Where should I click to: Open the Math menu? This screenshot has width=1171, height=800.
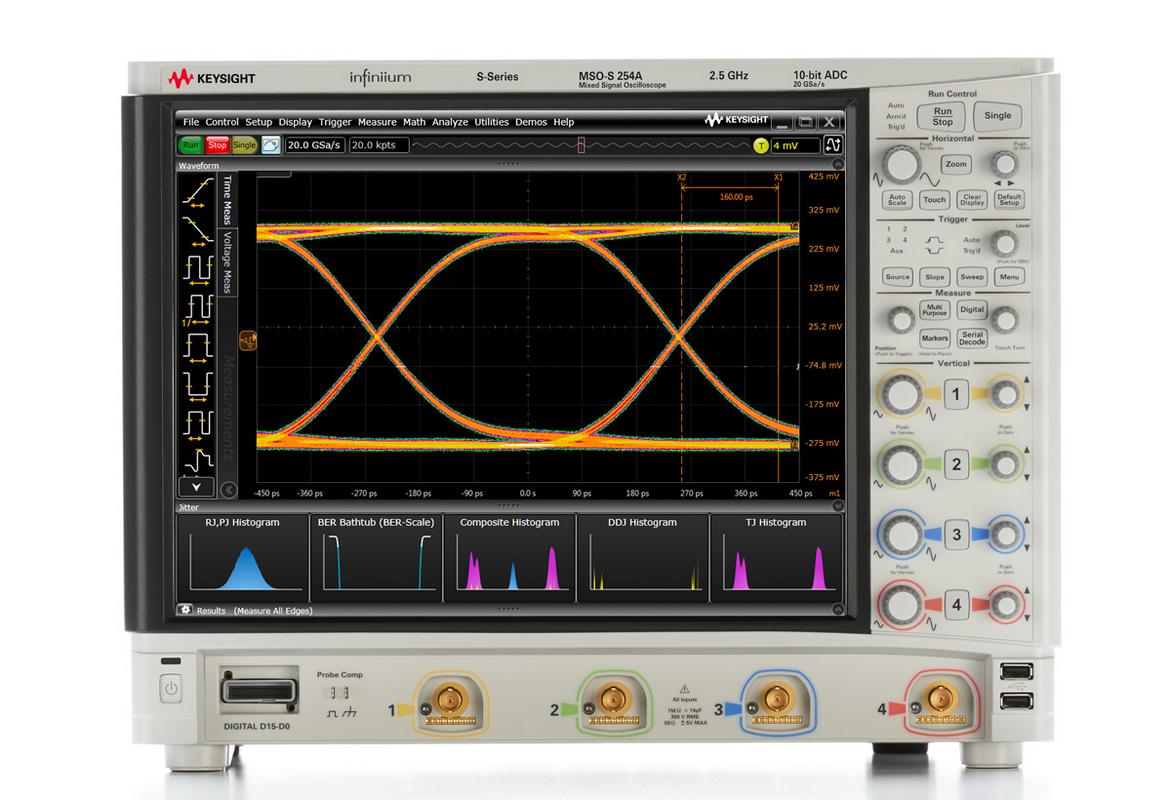pyautogui.click(x=414, y=122)
